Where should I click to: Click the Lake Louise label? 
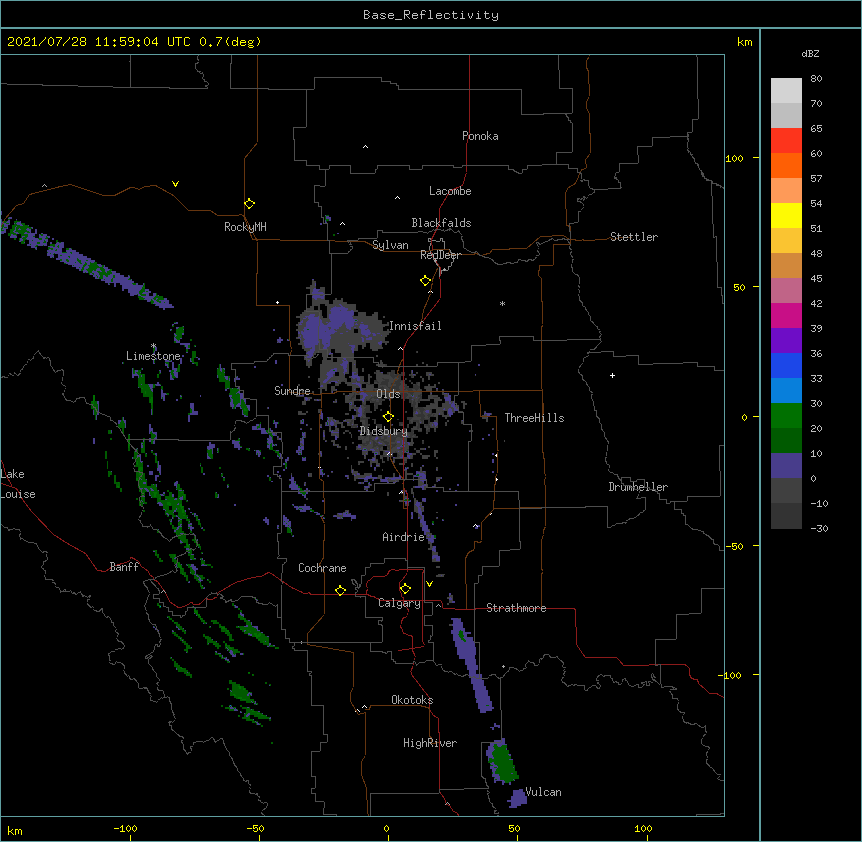[x=18, y=484]
